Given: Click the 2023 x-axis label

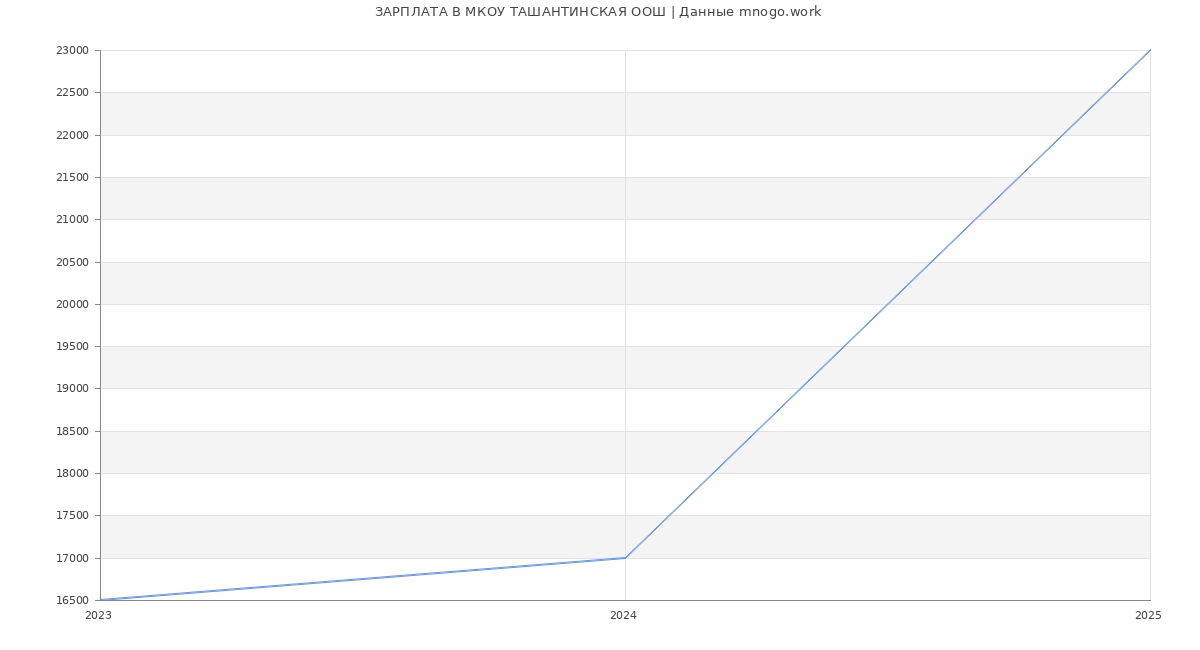Looking at the screenshot, I should point(98,616).
